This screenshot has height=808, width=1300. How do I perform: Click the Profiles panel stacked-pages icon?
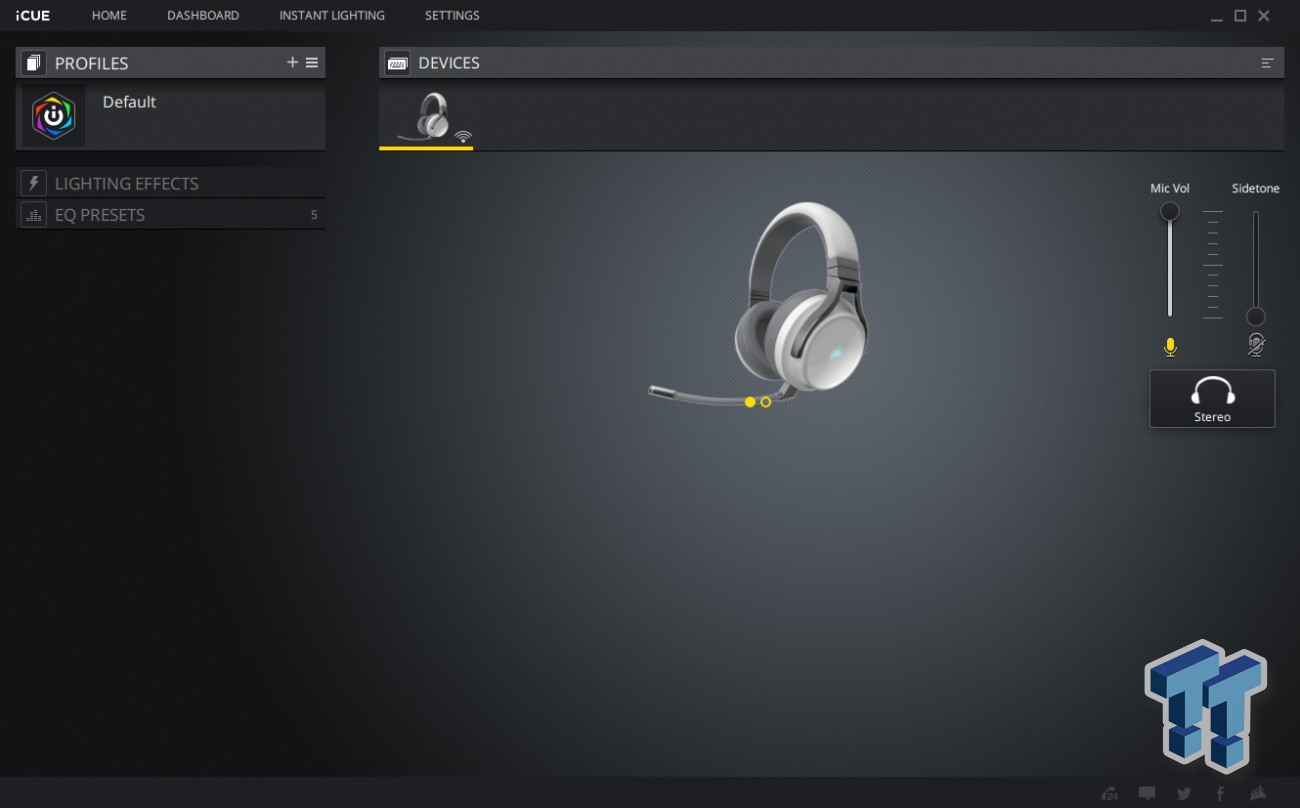(x=34, y=63)
